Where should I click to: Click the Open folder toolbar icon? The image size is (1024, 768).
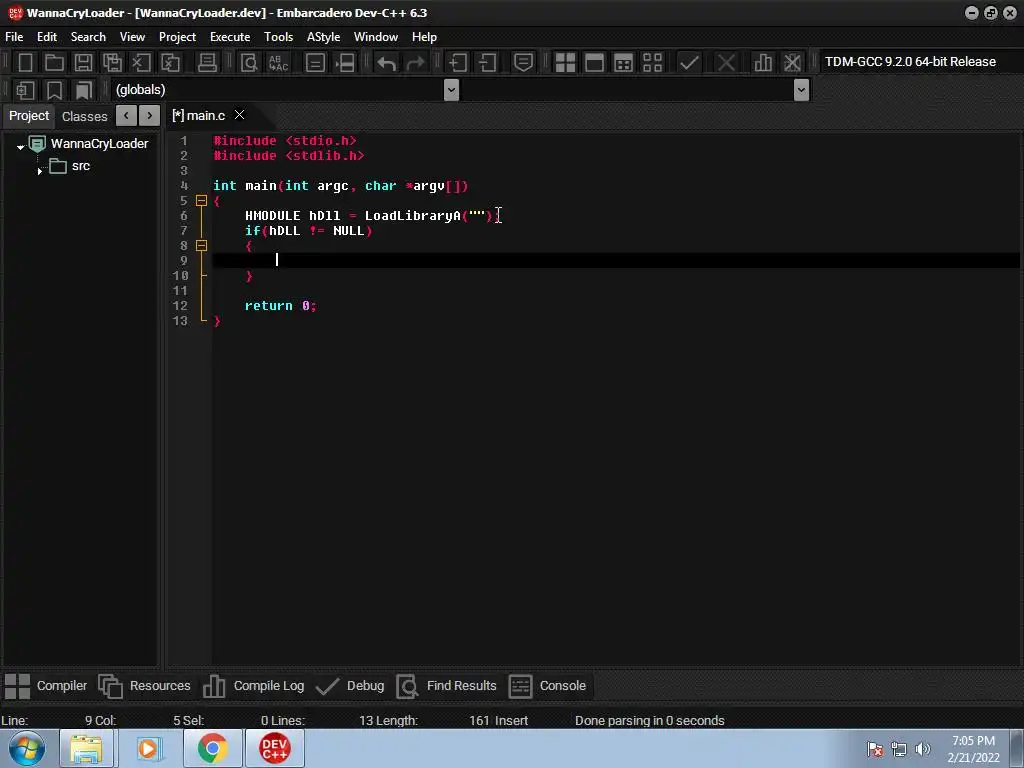[54, 63]
